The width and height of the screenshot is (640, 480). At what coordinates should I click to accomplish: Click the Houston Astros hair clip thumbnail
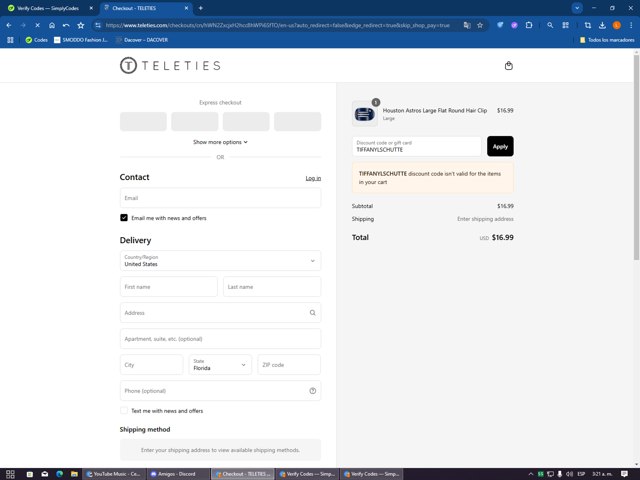tap(364, 114)
